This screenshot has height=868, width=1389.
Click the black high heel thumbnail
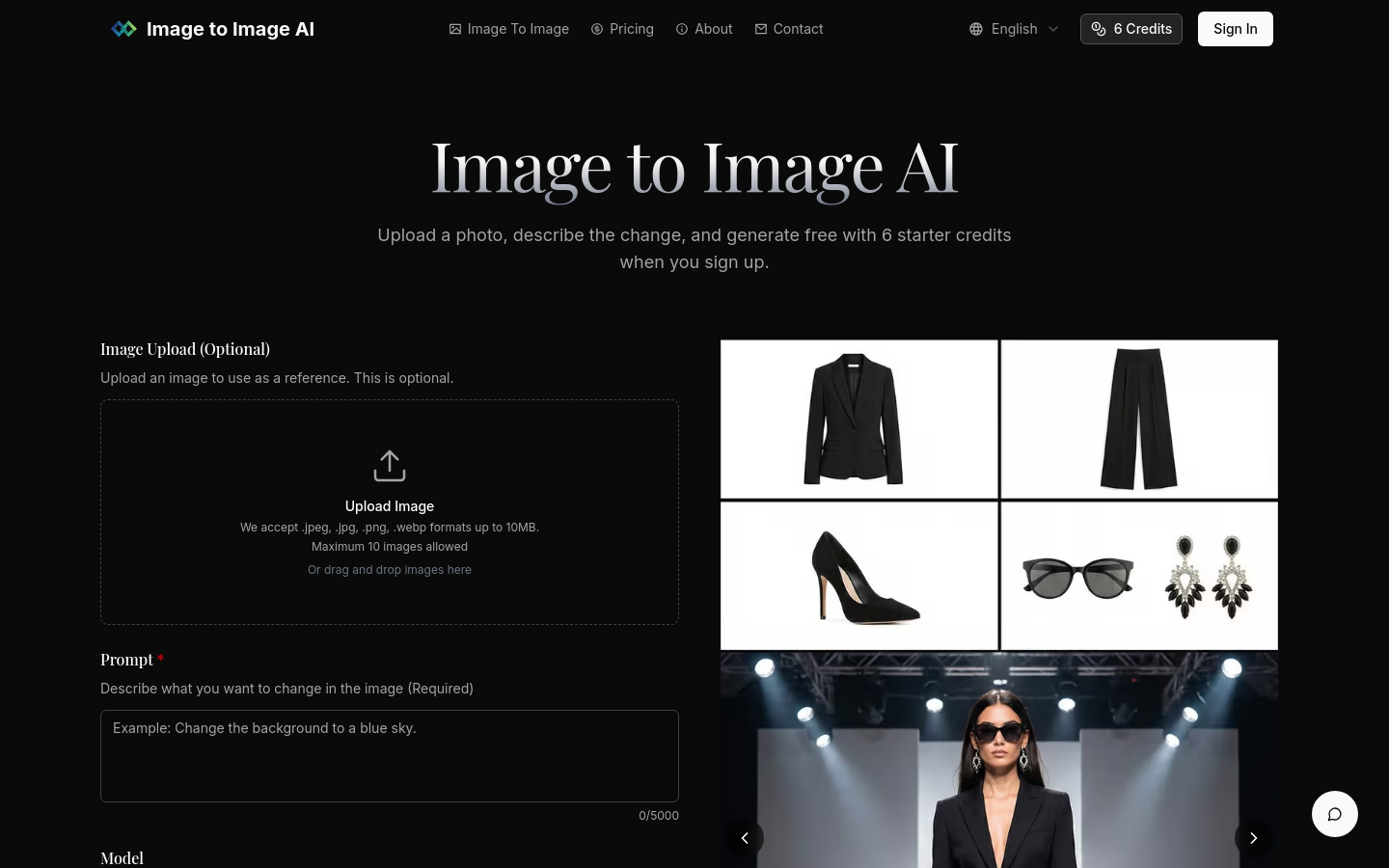(859, 576)
